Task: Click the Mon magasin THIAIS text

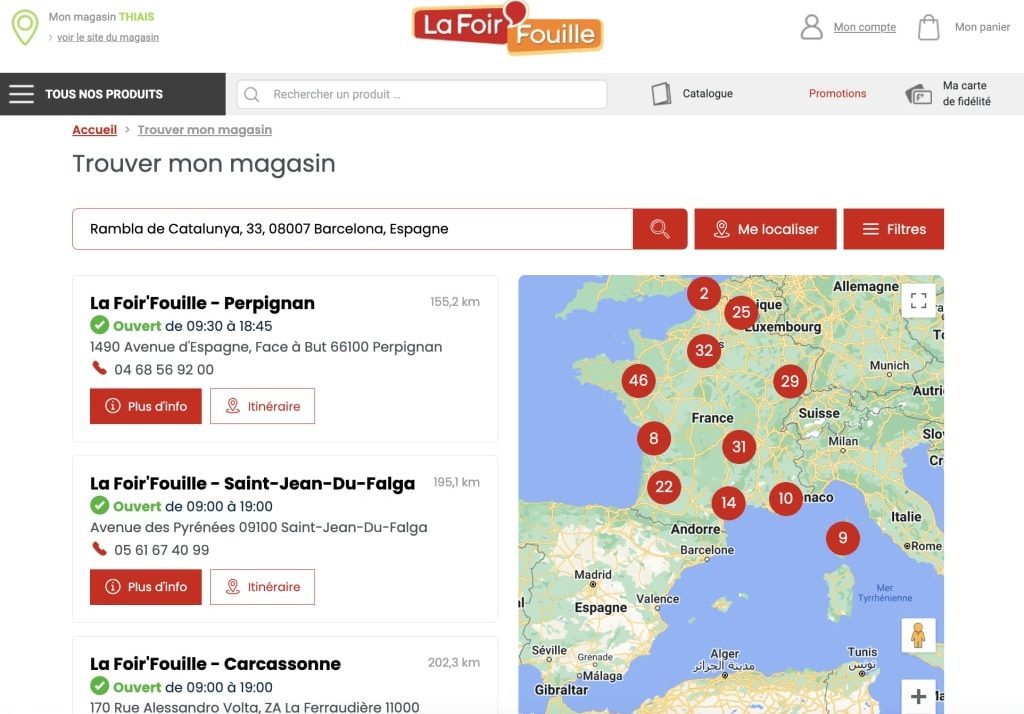Action: click(x=101, y=17)
